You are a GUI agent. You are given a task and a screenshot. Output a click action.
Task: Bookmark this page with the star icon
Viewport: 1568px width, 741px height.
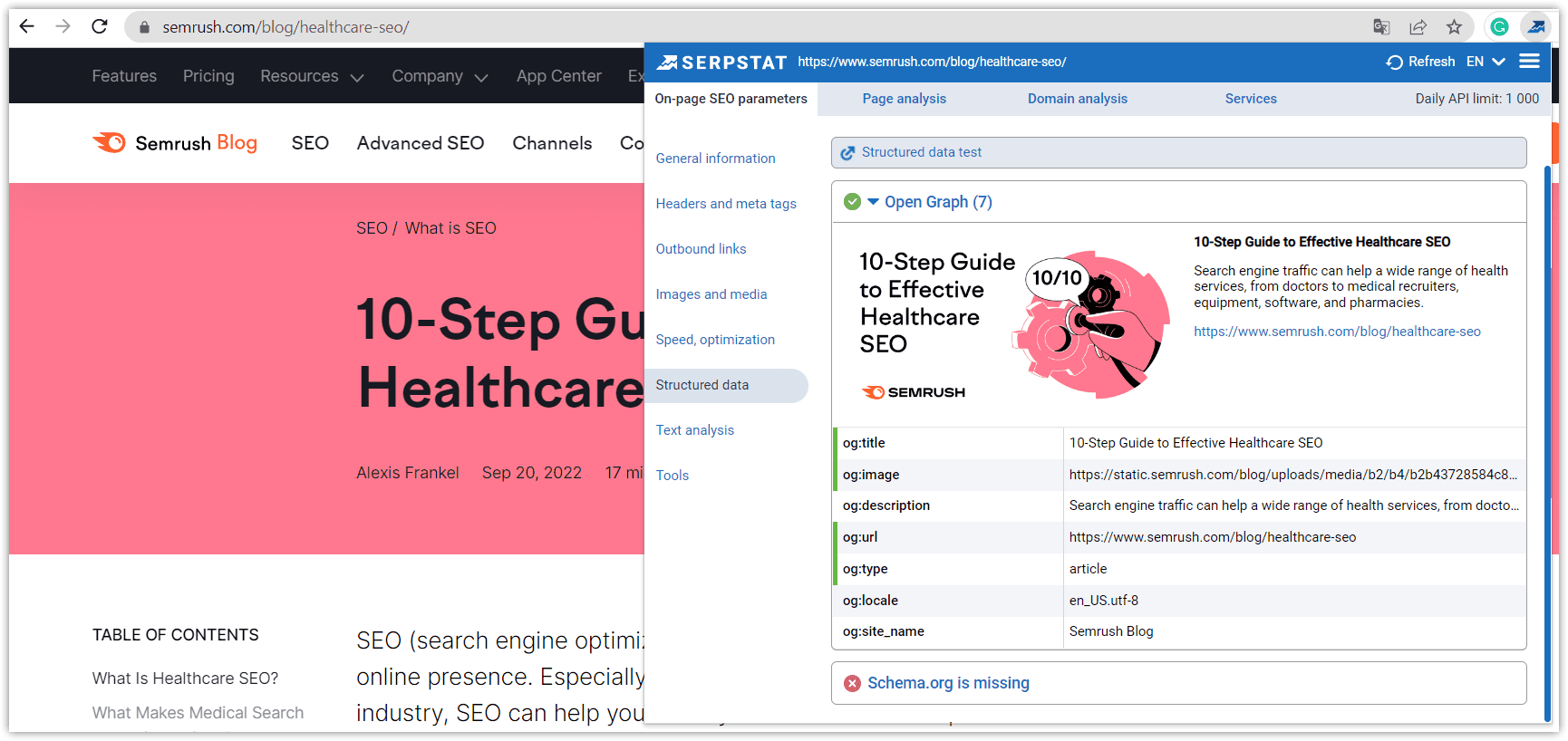(1455, 27)
